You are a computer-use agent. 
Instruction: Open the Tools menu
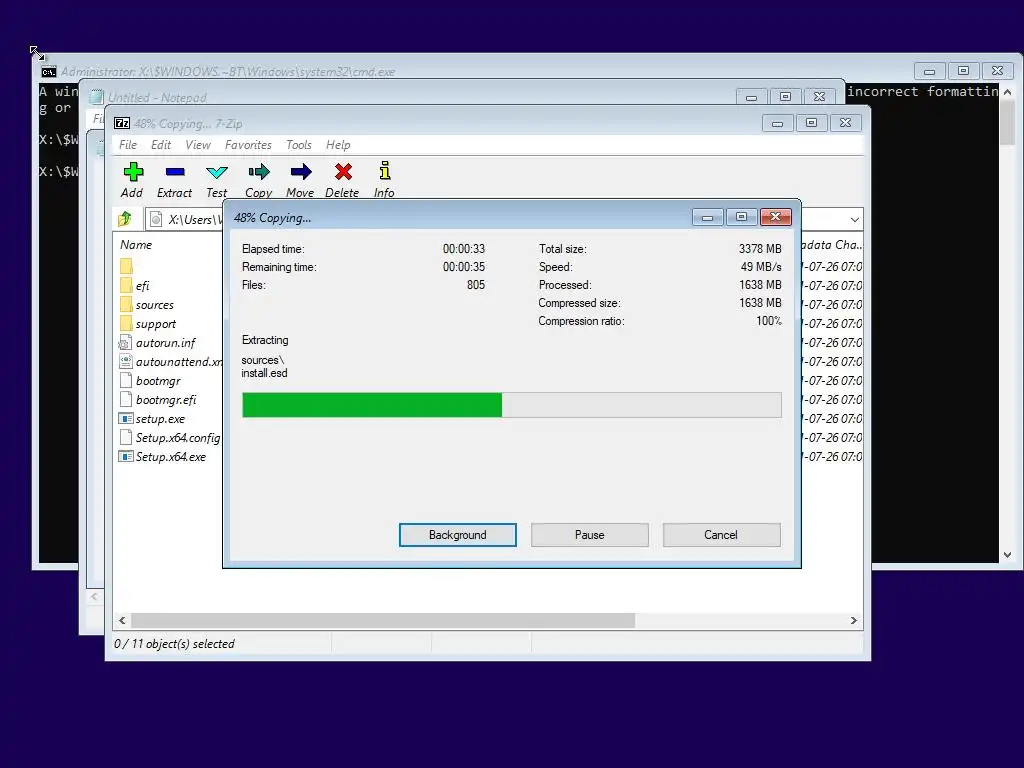pos(298,145)
